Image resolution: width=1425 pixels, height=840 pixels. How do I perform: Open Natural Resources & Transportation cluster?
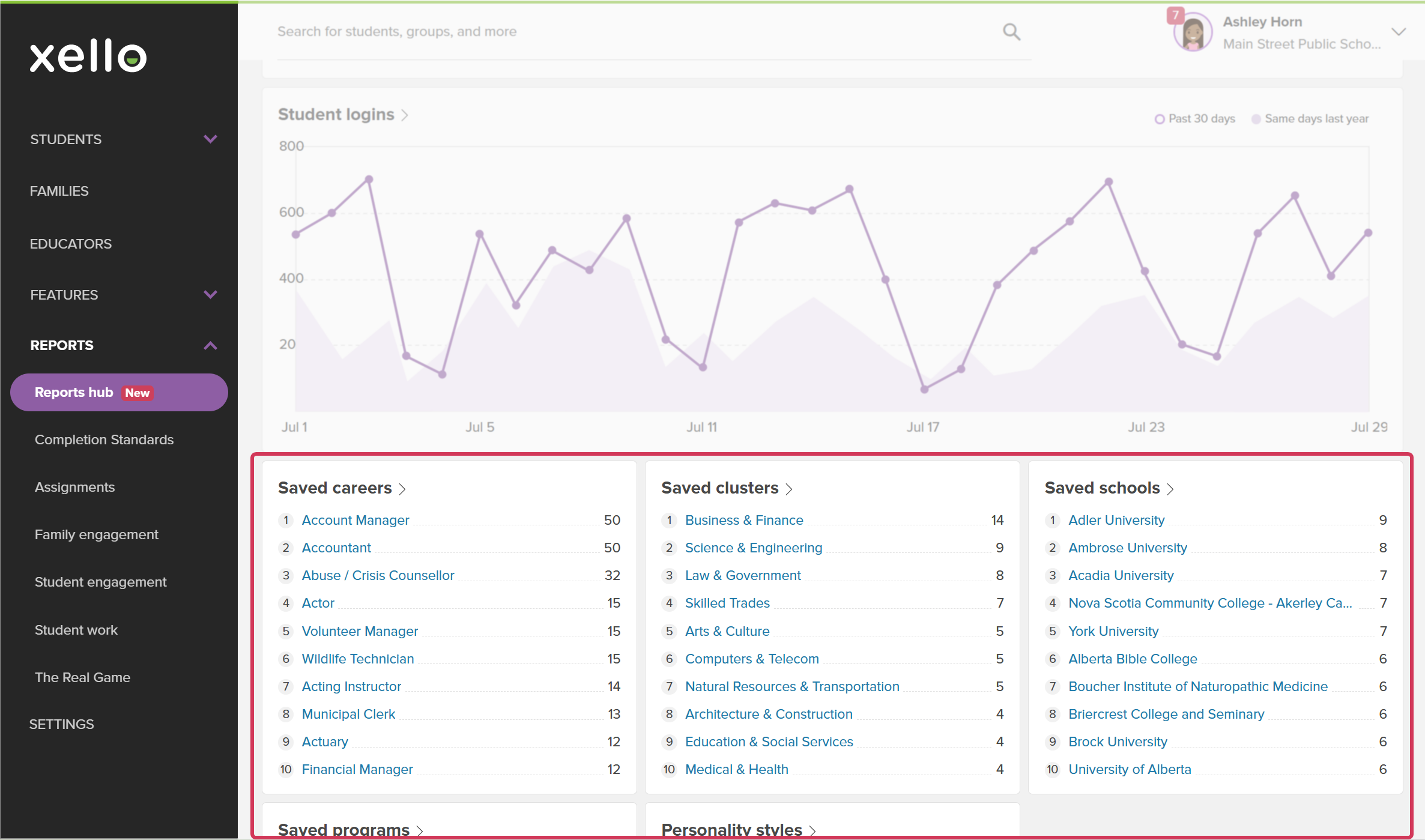[792, 686]
